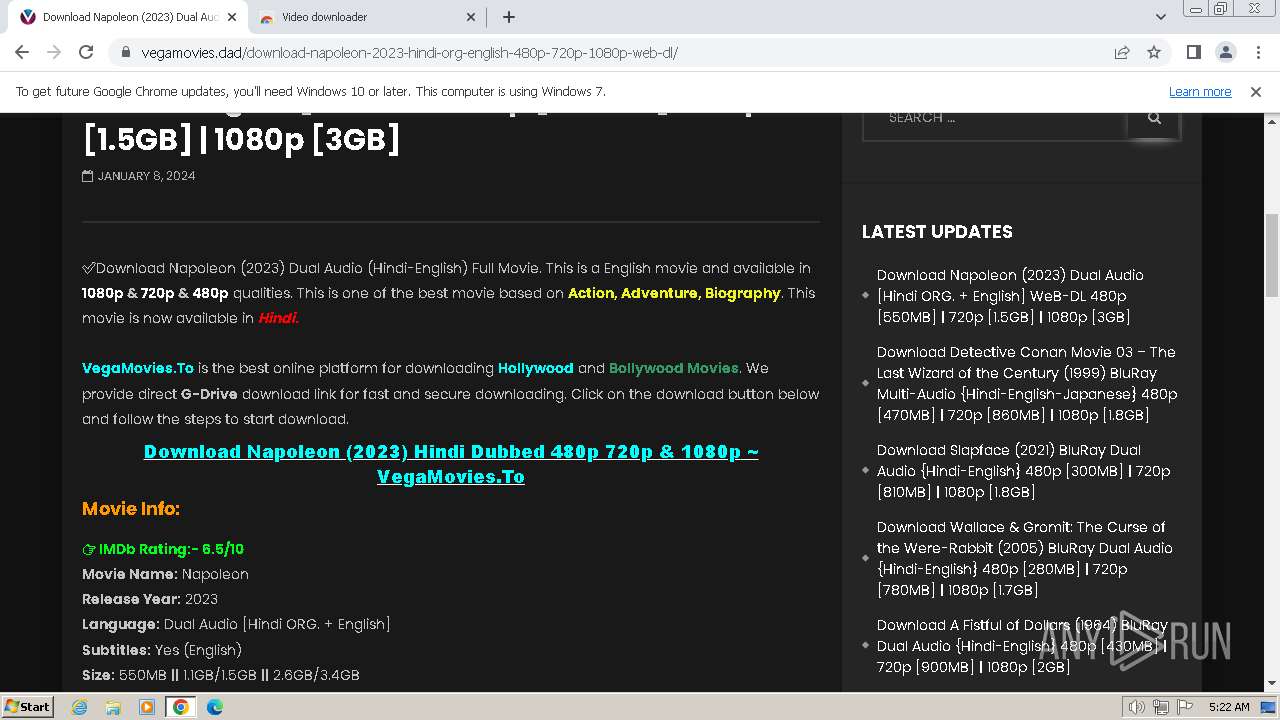Open Biography genre link

[x=742, y=293]
